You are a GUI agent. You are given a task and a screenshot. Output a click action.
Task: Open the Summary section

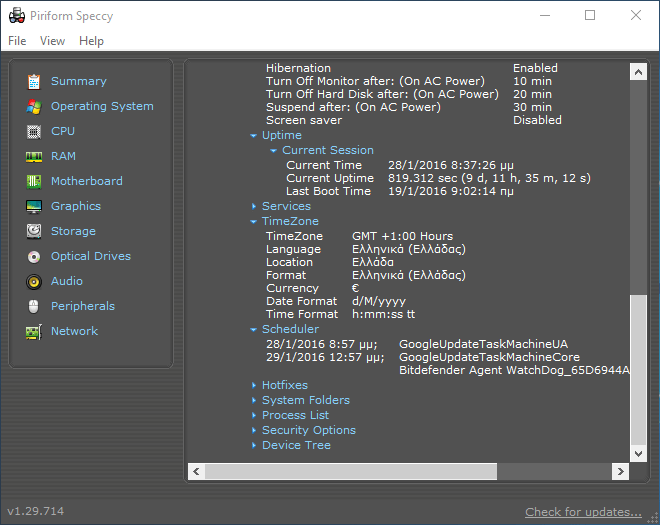coord(79,81)
